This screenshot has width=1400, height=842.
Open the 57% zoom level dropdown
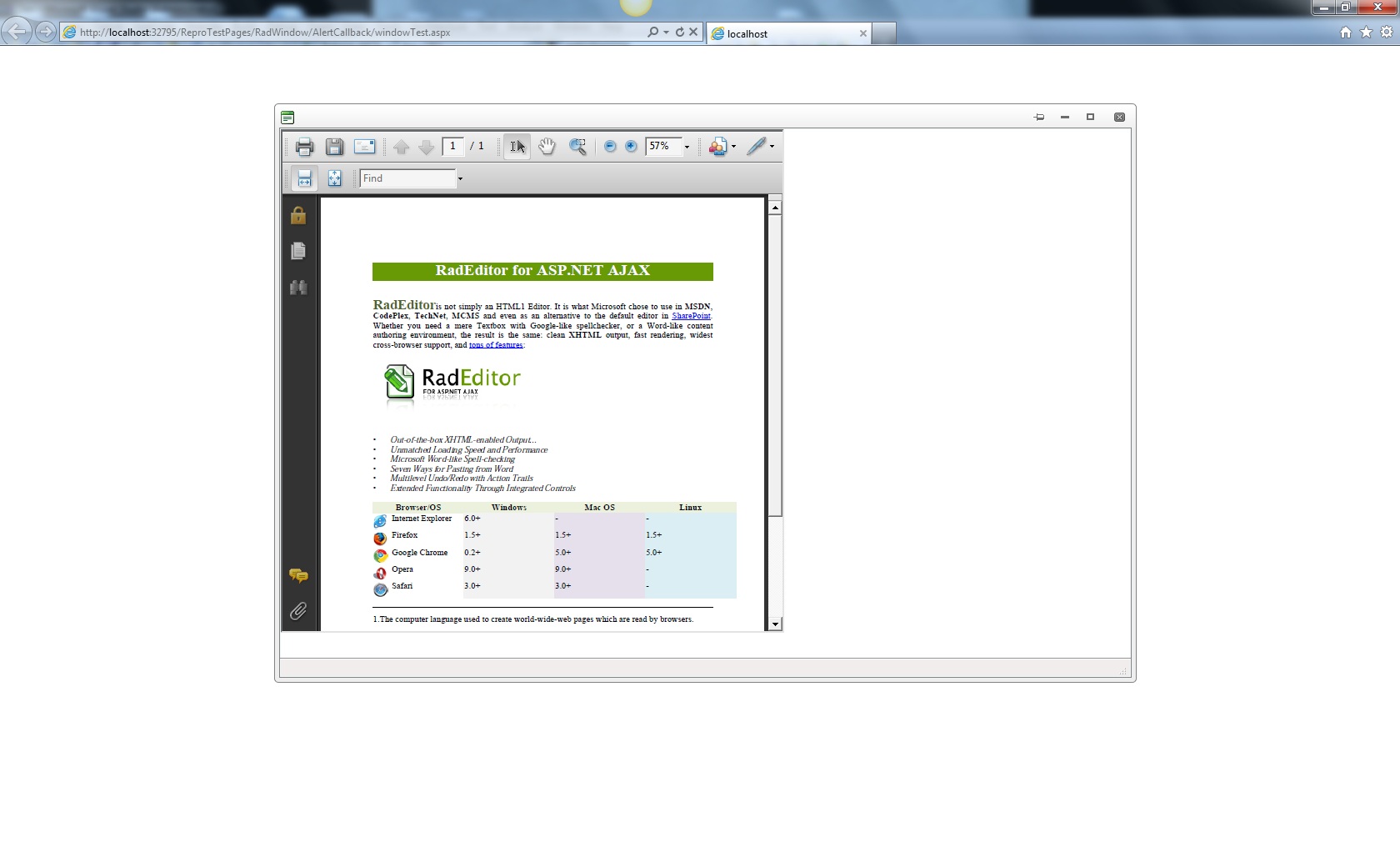pyautogui.click(x=687, y=147)
